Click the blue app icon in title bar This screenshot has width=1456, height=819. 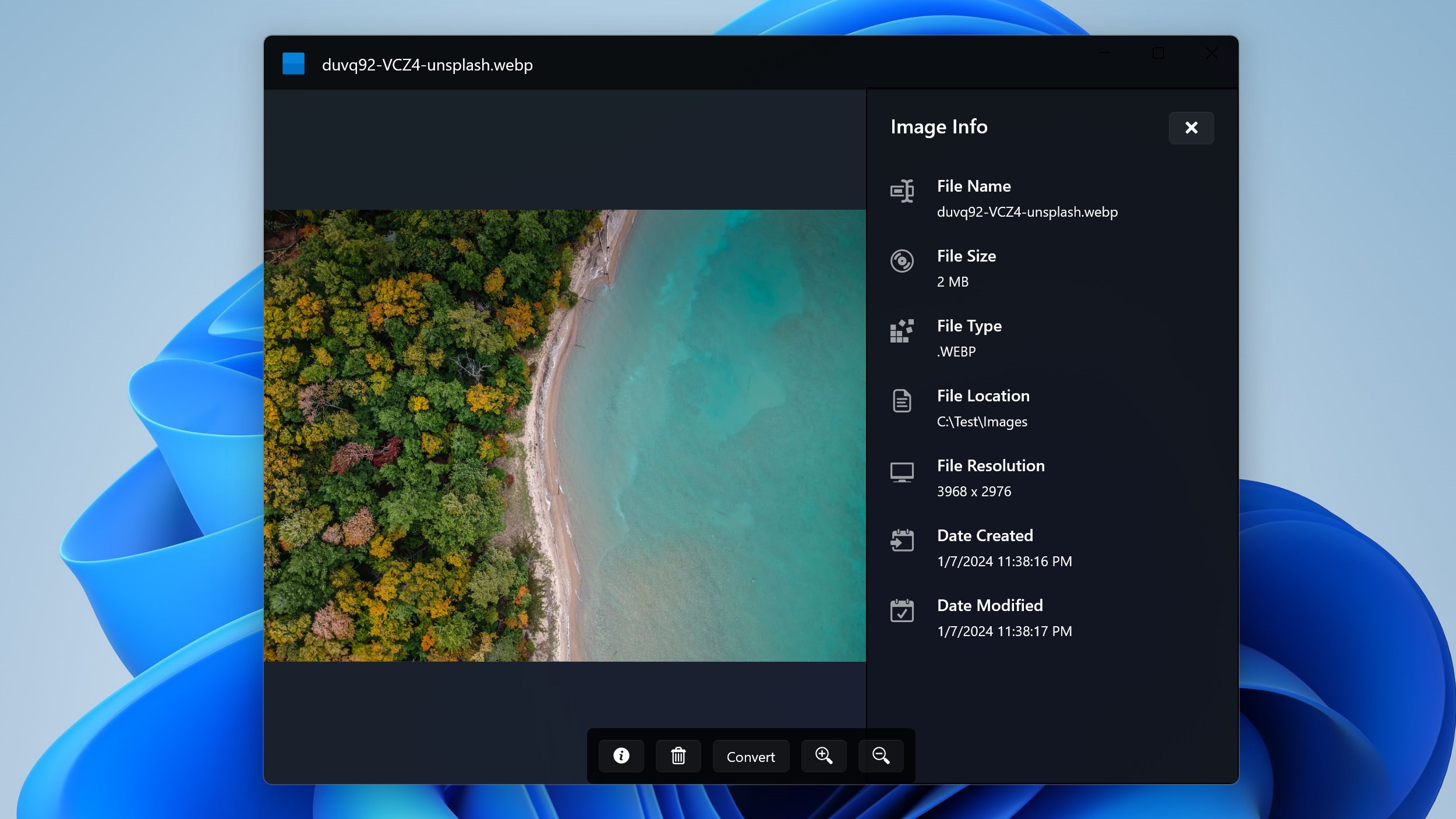pos(294,64)
